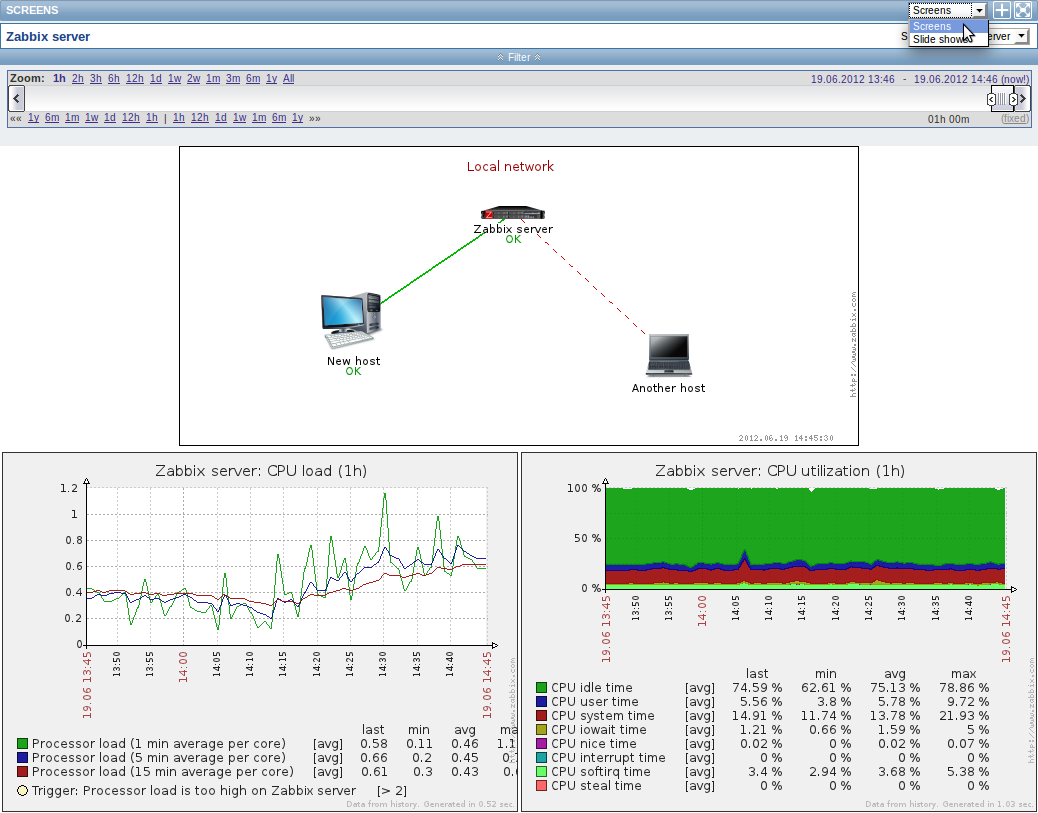Click right resize arrow on time slider
Screen dimensions: 1038x813
pos(1013,99)
